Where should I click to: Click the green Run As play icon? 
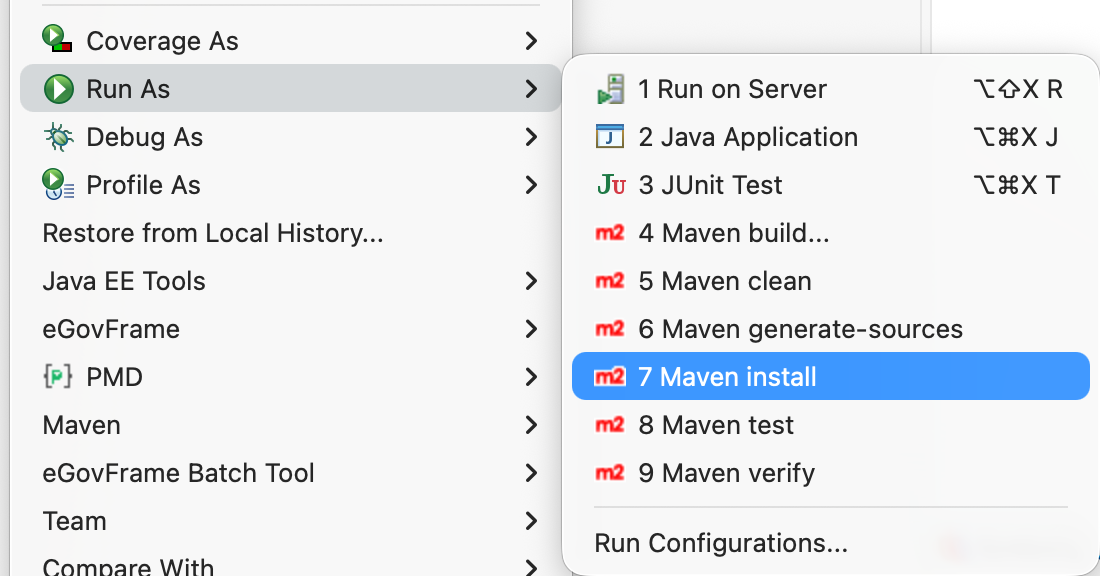coord(59,89)
